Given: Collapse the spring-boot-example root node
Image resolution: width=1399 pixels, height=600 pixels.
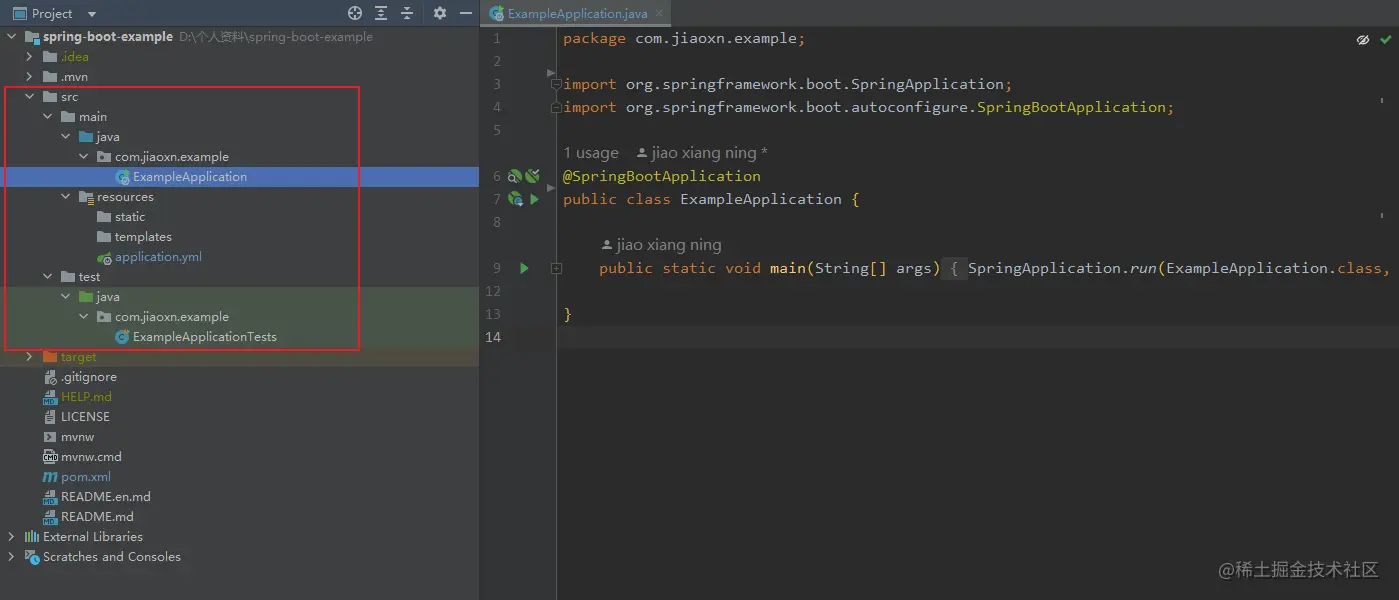Looking at the screenshot, I should pos(12,37).
